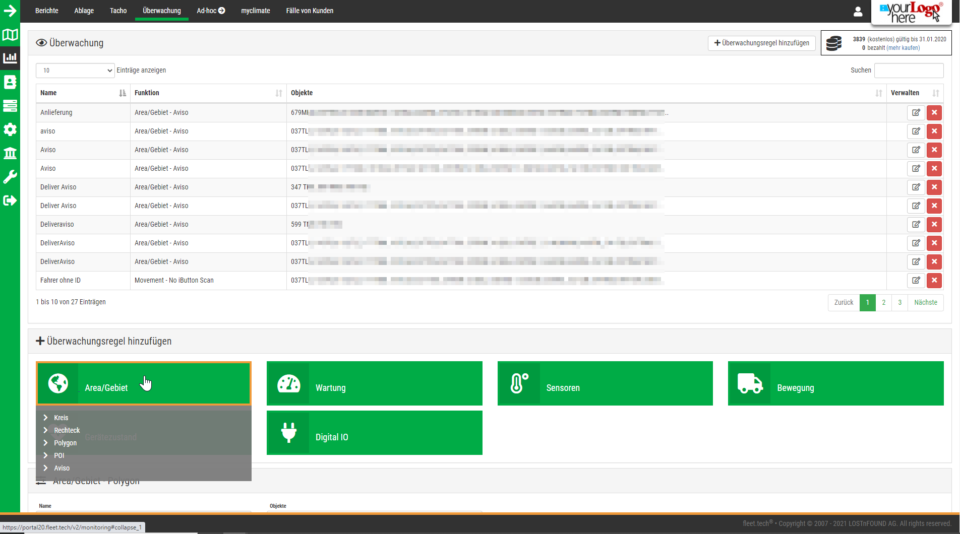The width and height of the screenshot is (960, 534).
Task: Open settings gear in the left sidebar
Action: click(x=10, y=129)
